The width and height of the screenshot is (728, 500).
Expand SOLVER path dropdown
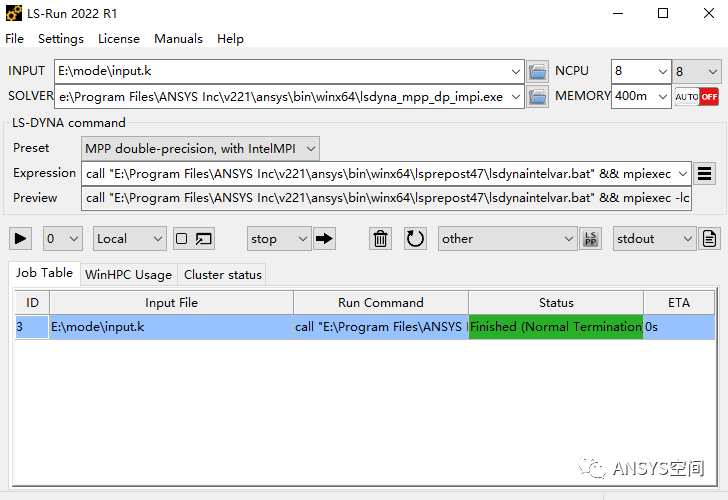click(515, 97)
